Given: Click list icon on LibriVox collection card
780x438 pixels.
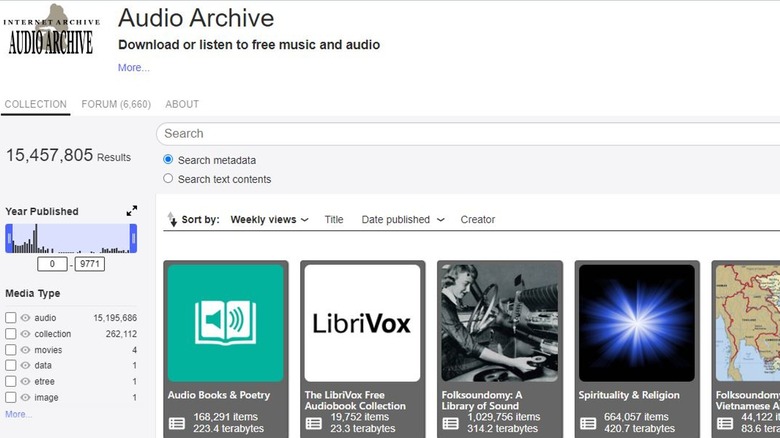Looking at the screenshot, I should (x=313, y=424).
